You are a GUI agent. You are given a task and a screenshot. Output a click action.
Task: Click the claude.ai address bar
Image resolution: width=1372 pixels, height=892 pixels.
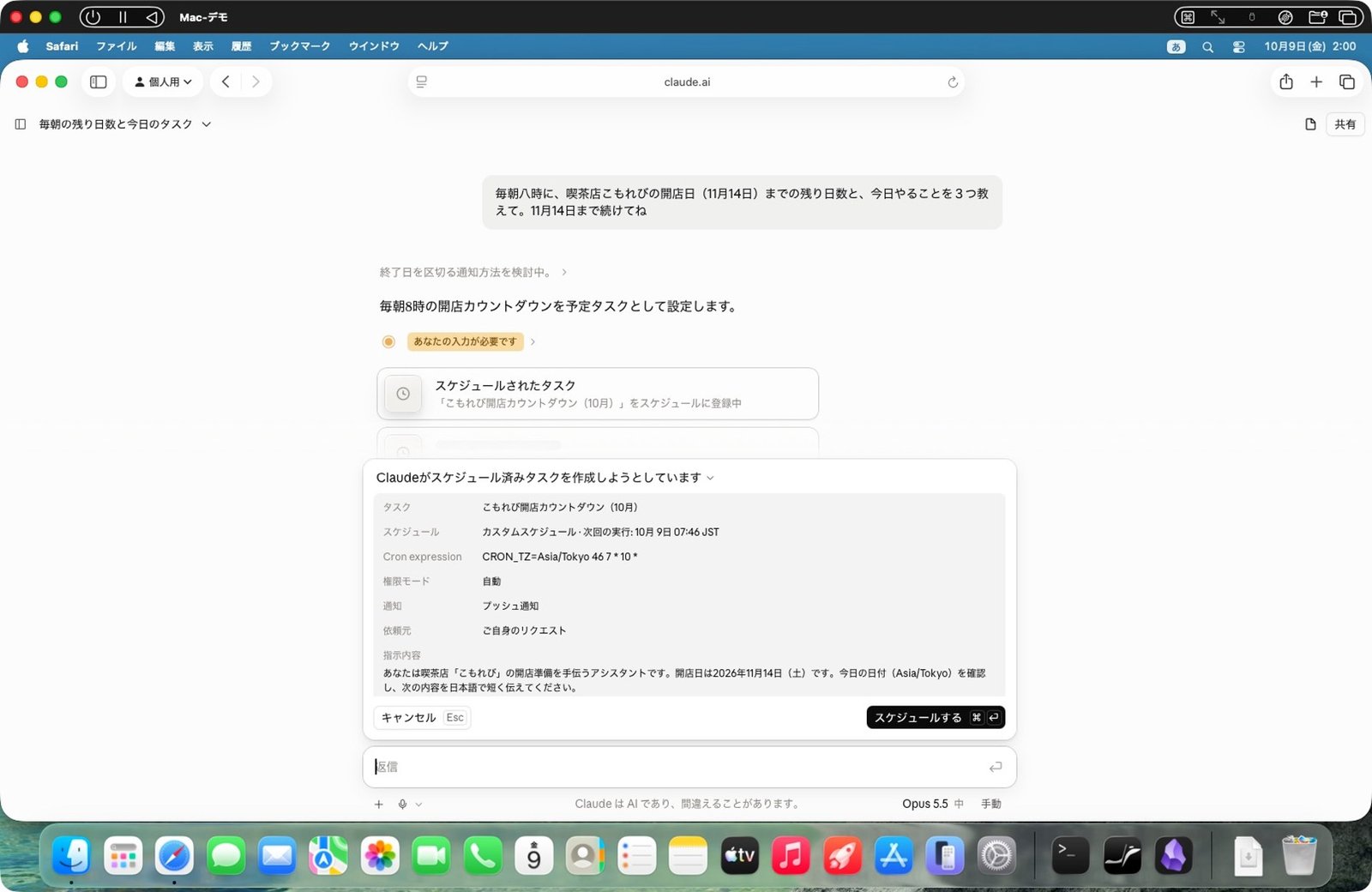coord(687,82)
